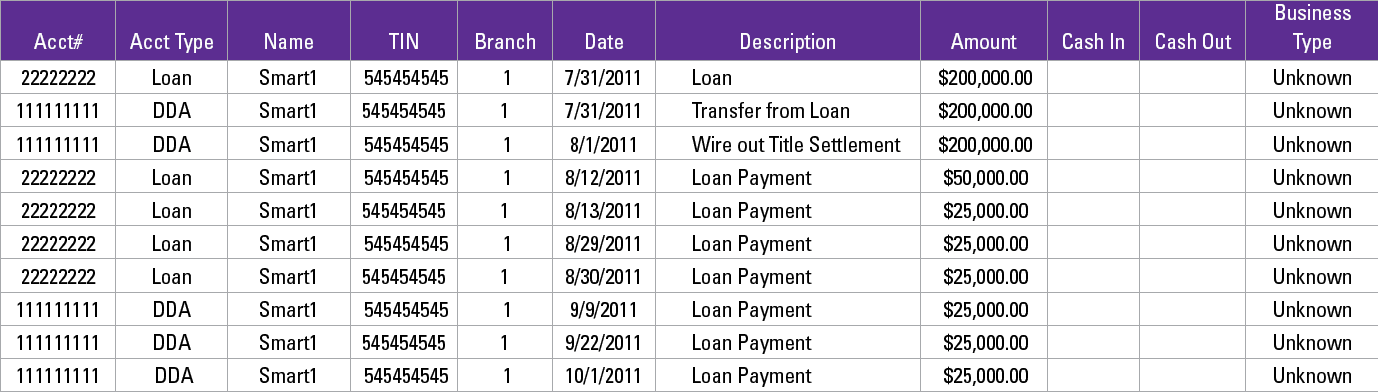
Task: Click the 8/29/2011 date cell
Action: [604, 244]
